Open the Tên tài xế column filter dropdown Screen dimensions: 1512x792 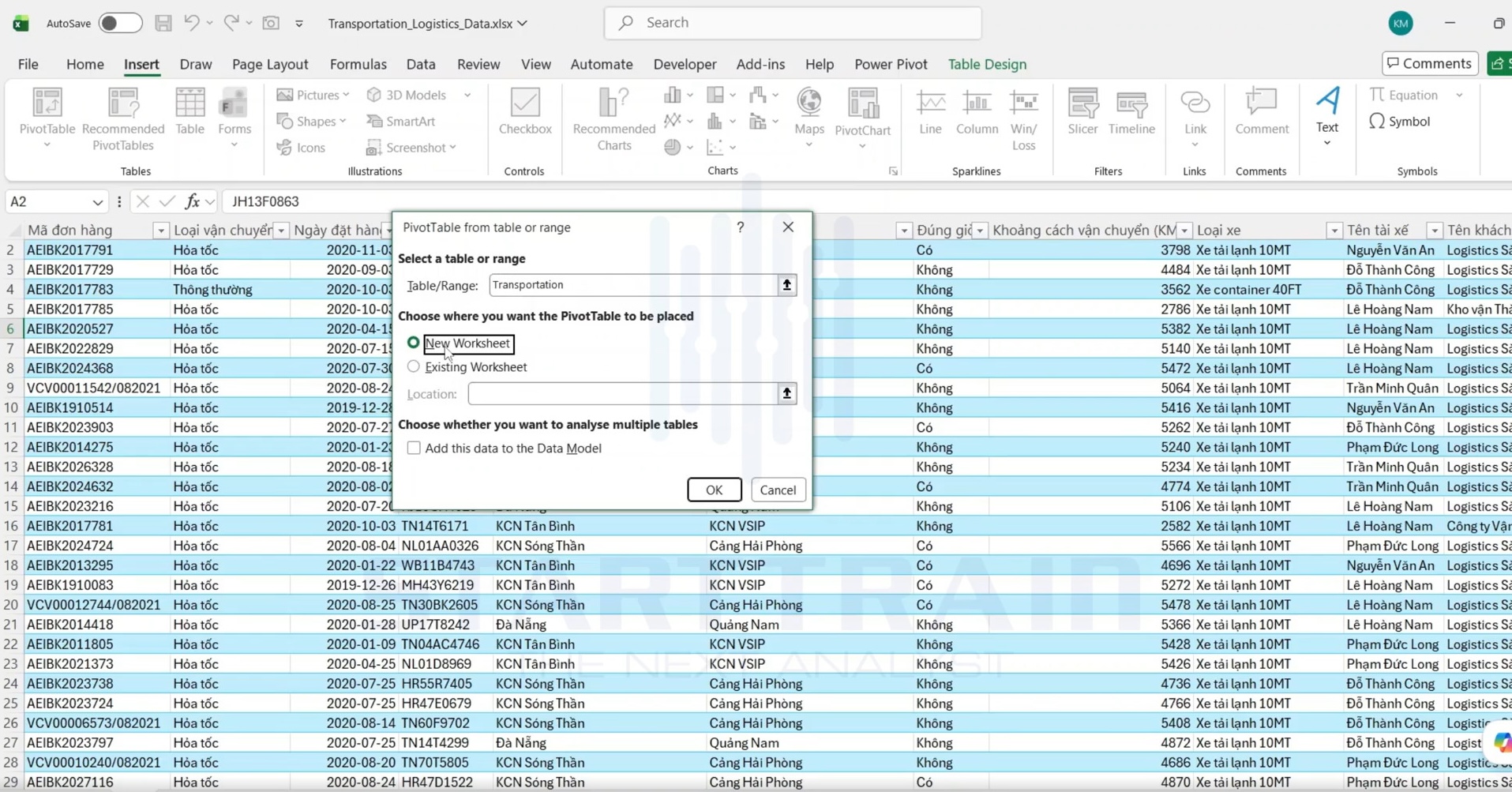[x=1434, y=231]
